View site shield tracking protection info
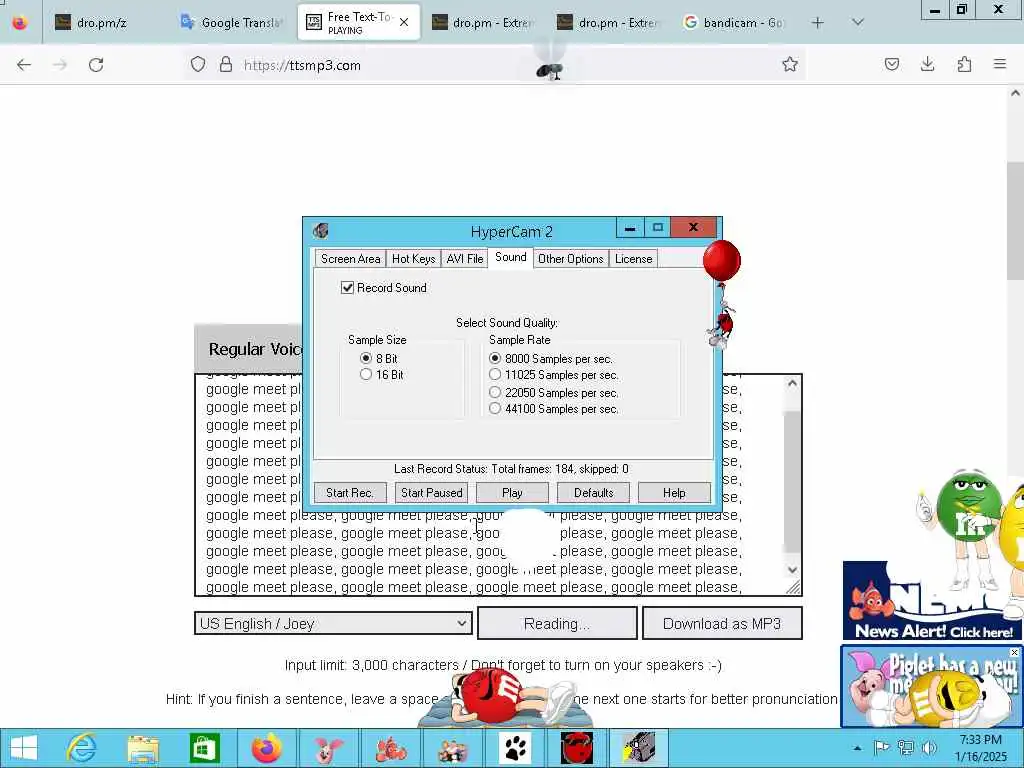The height and width of the screenshot is (768, 1024). coord(198,65)
